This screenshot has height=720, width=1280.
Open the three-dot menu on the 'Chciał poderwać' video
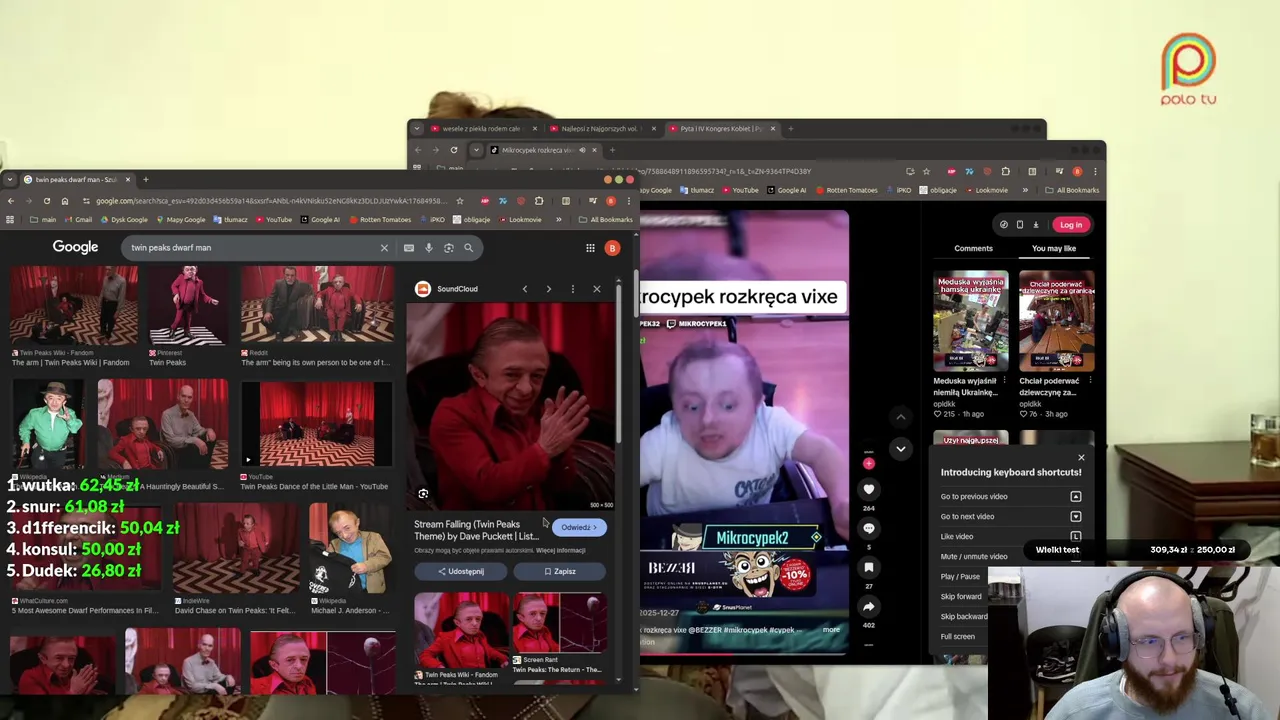pos(1090,381)
